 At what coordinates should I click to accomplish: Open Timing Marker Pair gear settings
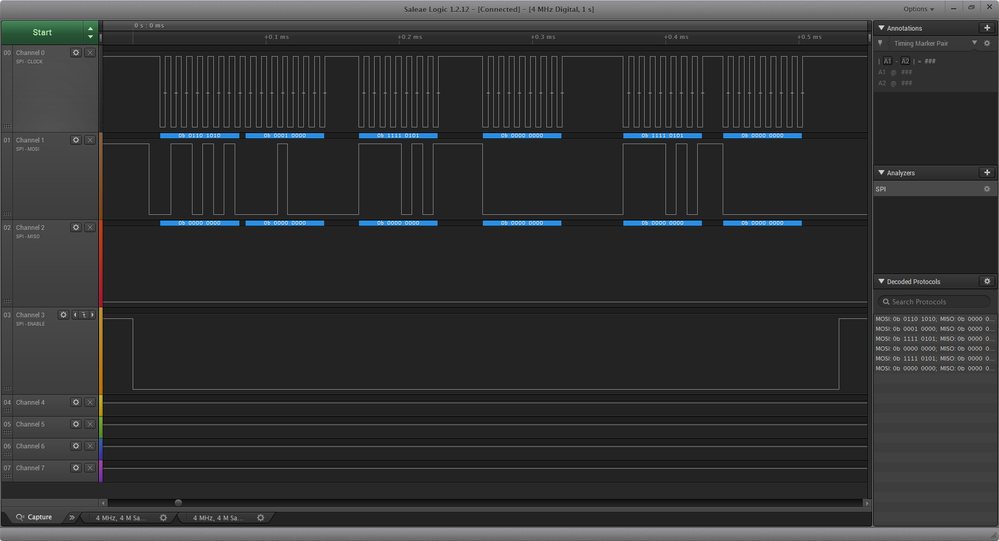[x=987, y=43]
